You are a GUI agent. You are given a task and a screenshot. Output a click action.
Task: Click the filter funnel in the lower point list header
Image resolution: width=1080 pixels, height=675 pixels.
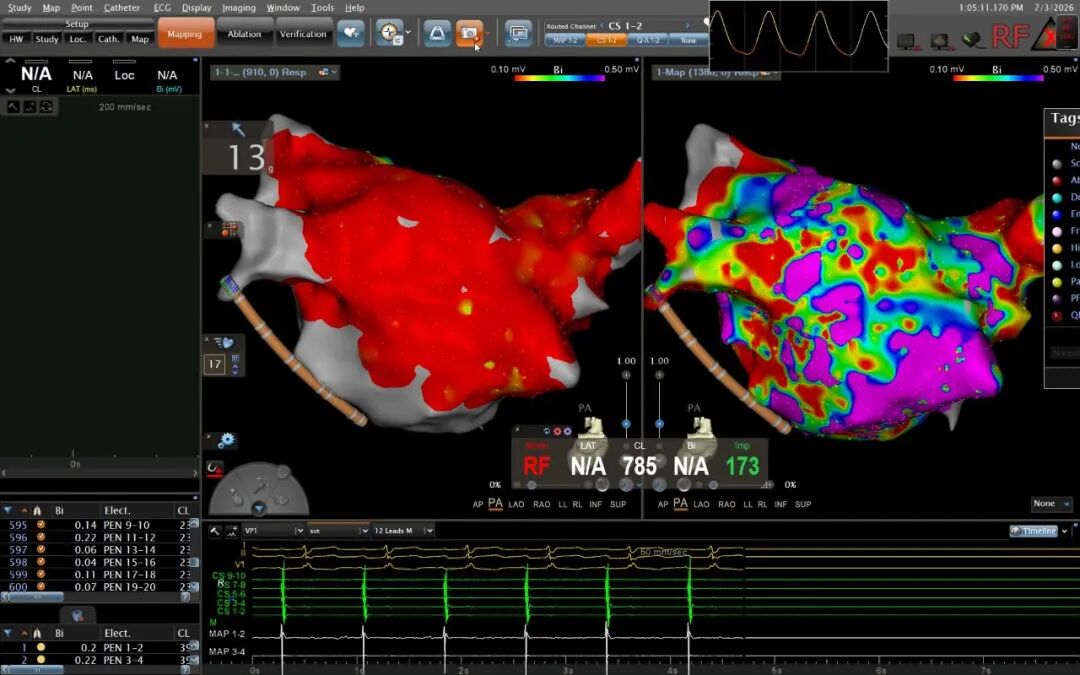[x=8, y=633]
